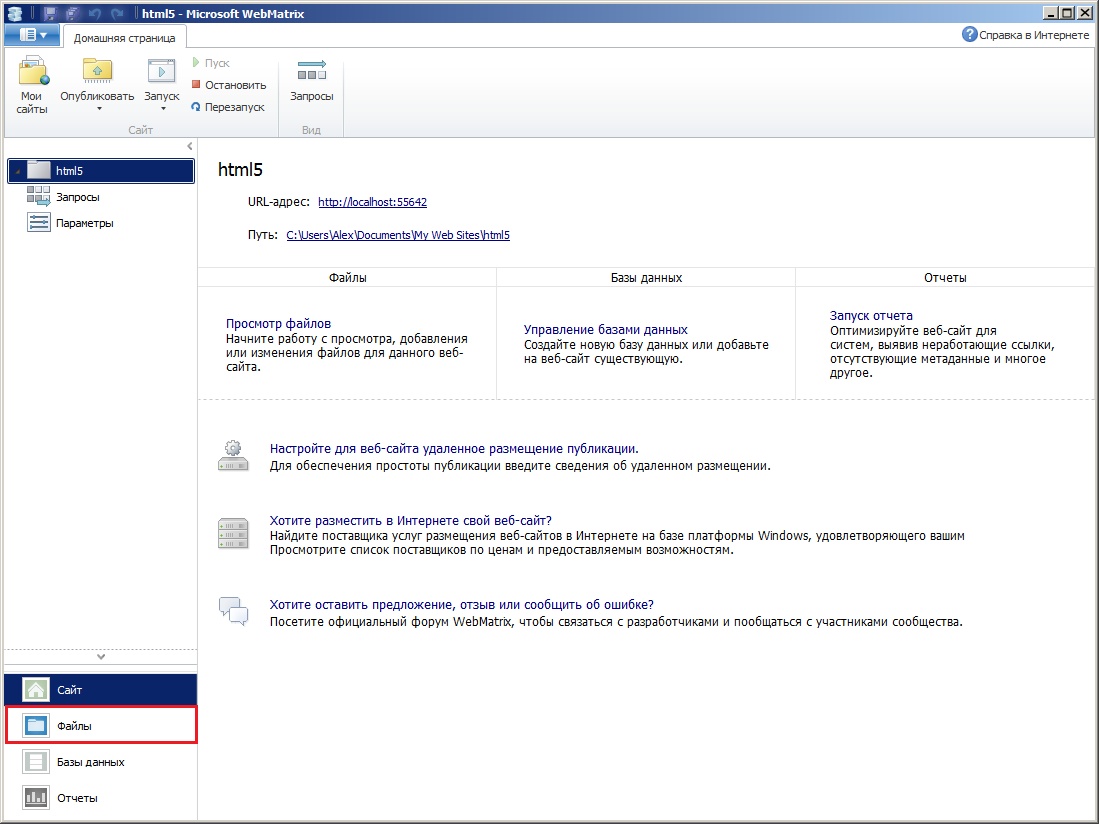Click the Просмотр файлов link

(278, 324)
